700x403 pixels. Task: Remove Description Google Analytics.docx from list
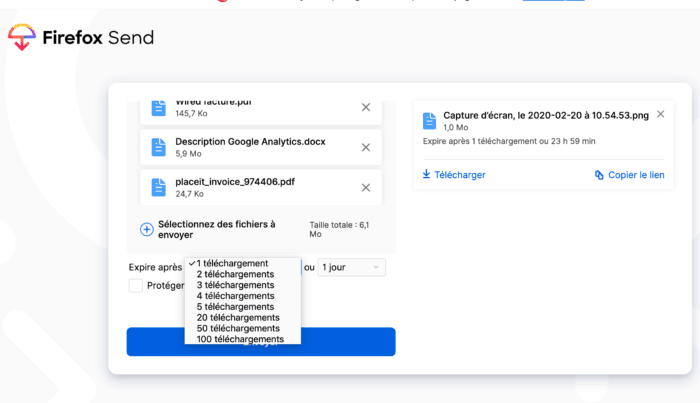[366, 147]
